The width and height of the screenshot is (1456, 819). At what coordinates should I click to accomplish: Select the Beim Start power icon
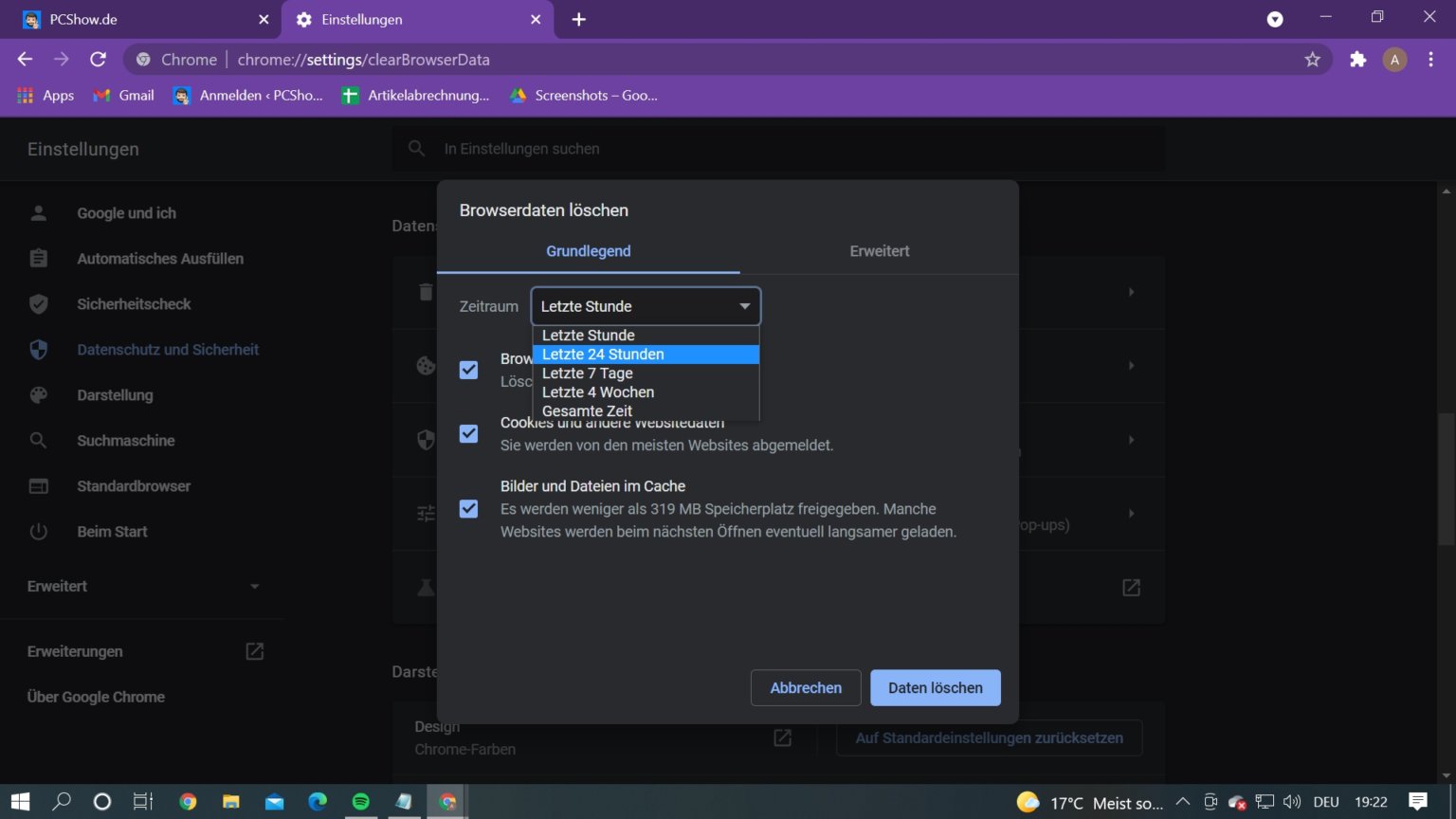point(38,531)
